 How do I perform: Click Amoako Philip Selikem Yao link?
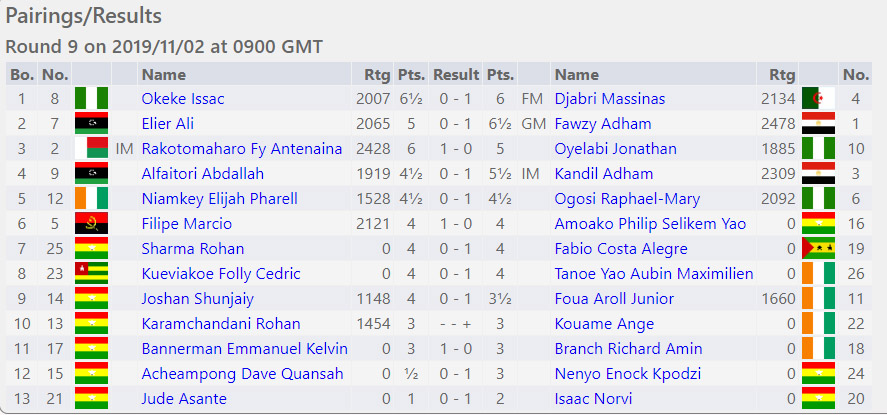pyautogui.click(x=650, y=224)
